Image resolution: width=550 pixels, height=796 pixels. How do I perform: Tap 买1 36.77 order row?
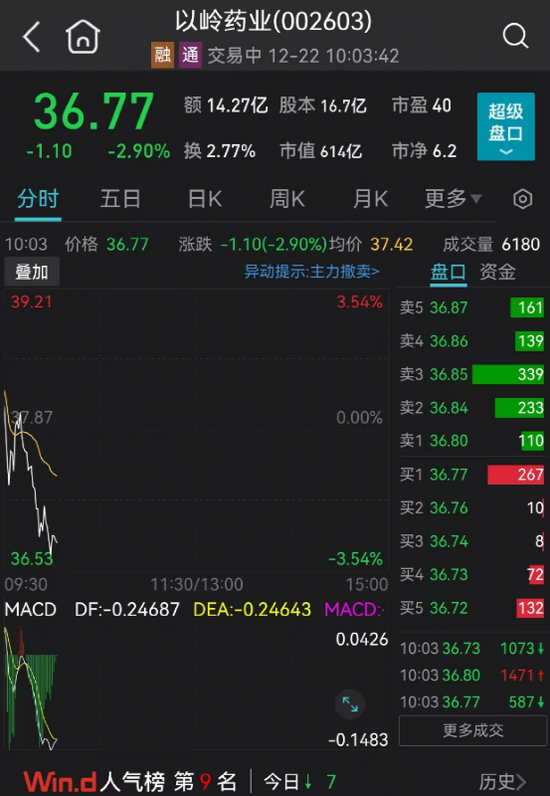(472, 475)
